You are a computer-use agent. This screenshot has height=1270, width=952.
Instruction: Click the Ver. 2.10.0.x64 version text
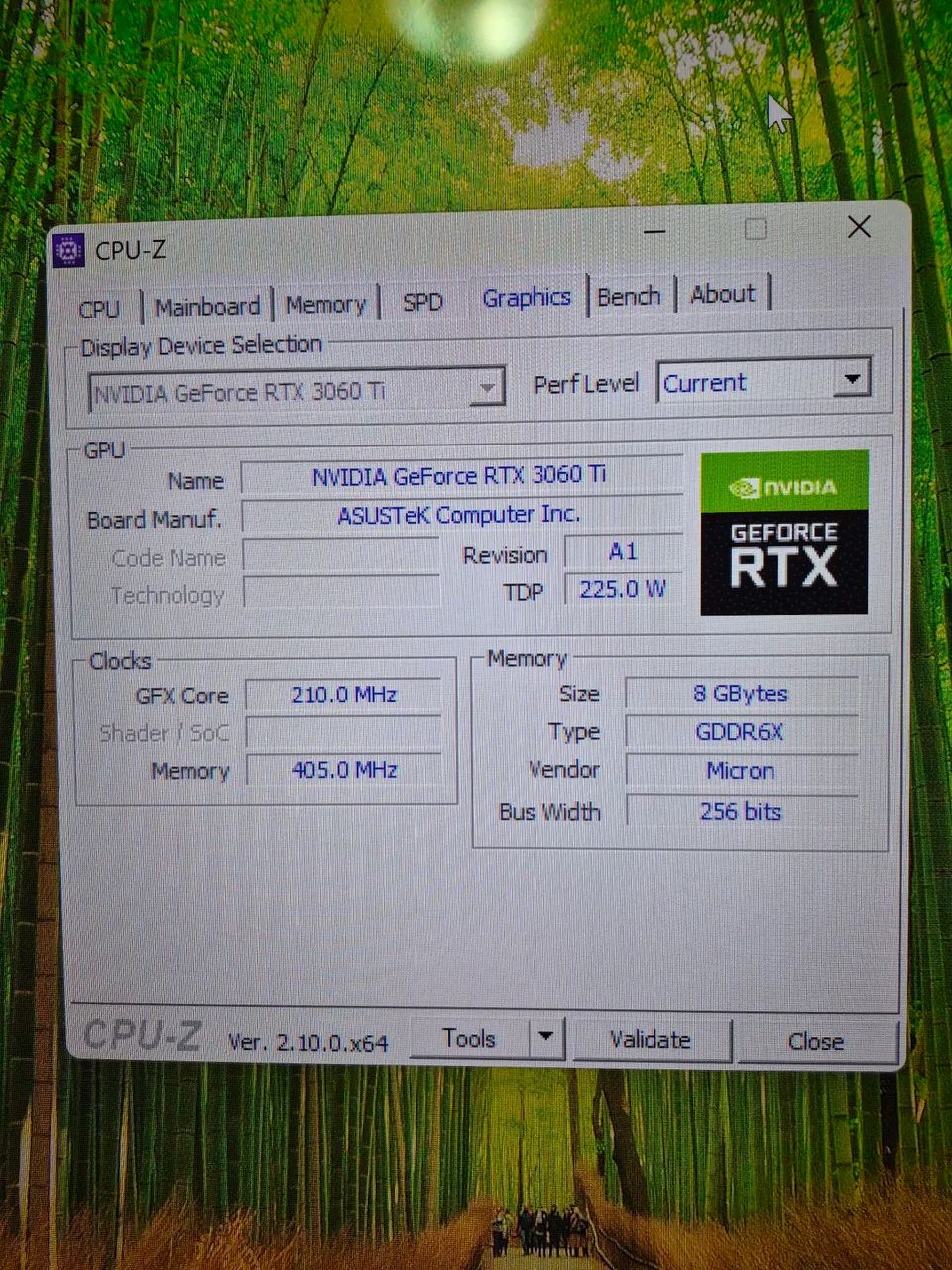pyautogui.click(x=307, y=1042)
